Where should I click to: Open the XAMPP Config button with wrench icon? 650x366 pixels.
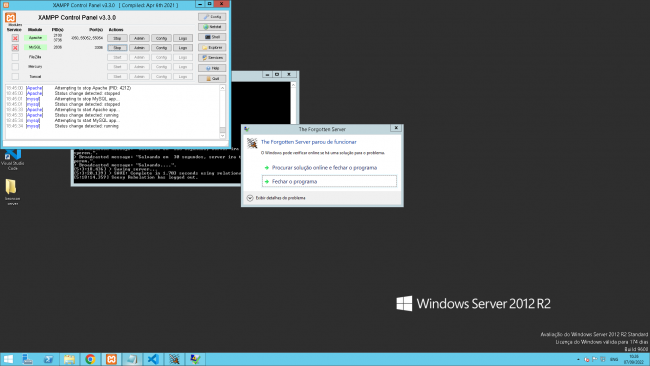(x=212, y=17)
